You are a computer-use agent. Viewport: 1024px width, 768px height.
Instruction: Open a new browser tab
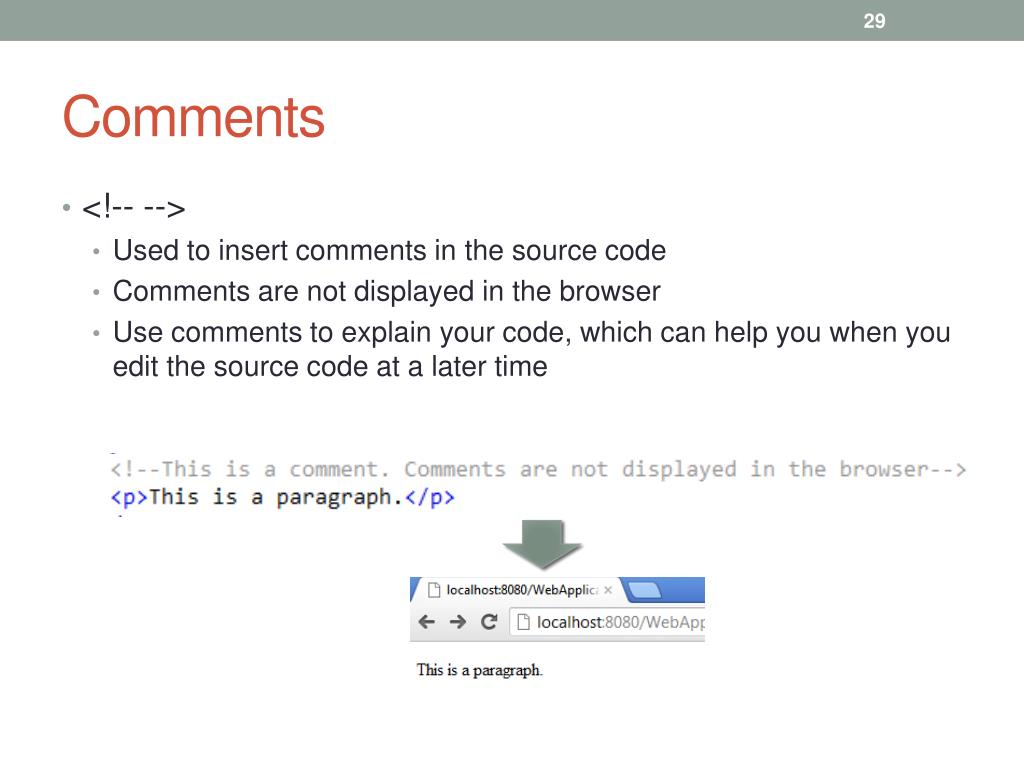coord(645,590)
